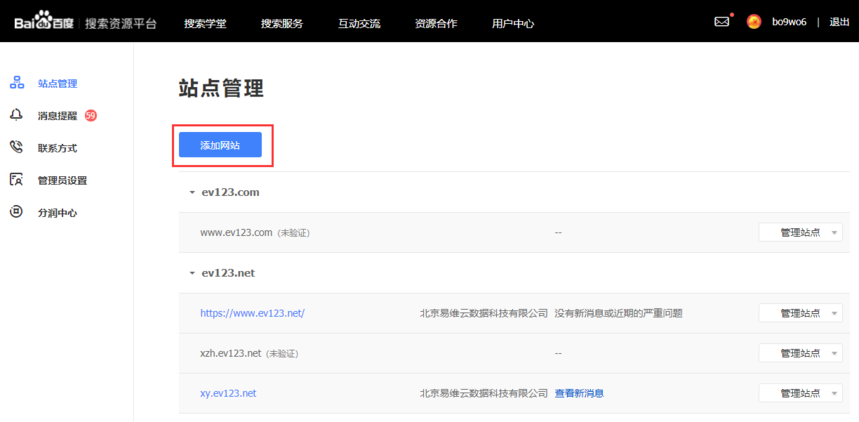Image resolution: width=859 pixels, height=422 pixels.
Task: Collapse the ev123.com site group
Action: click(x=192, y=191)
